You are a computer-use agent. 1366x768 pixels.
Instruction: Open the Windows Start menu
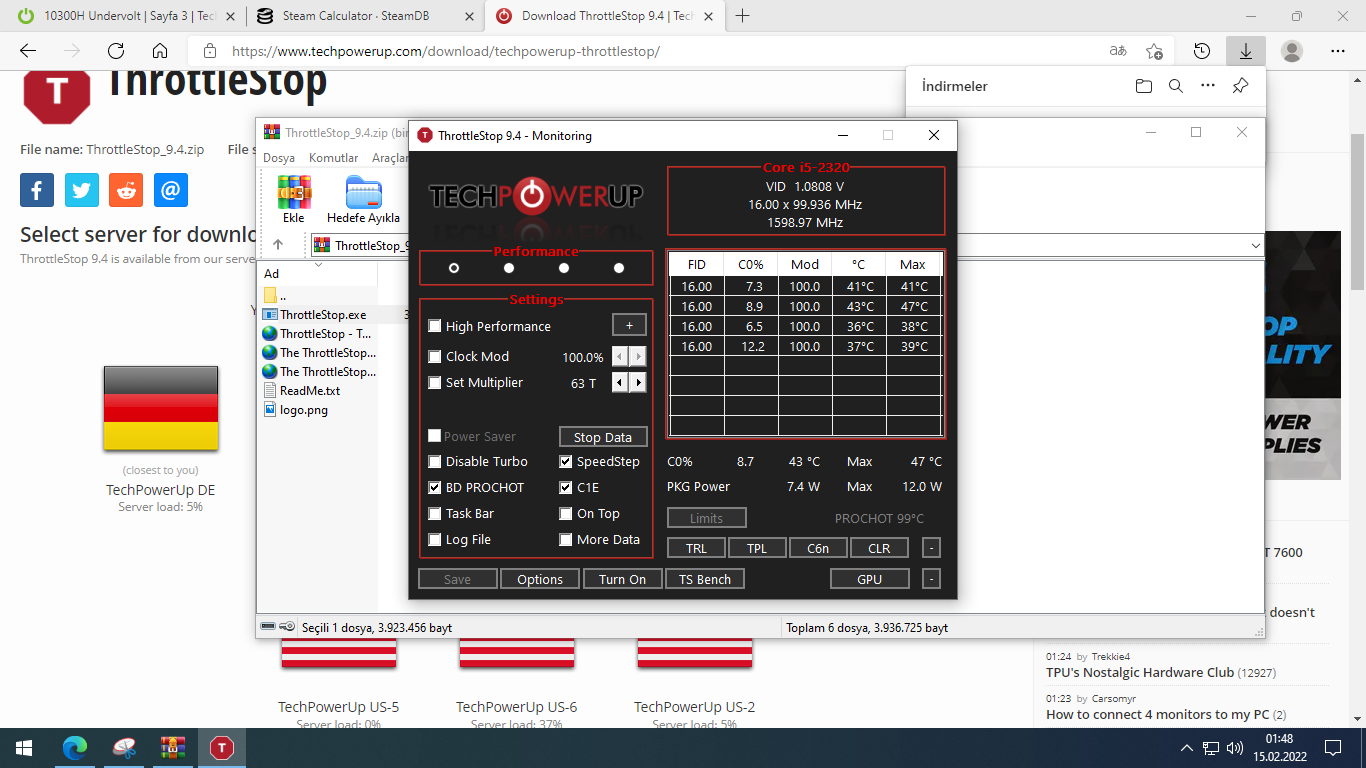(24, 748)
